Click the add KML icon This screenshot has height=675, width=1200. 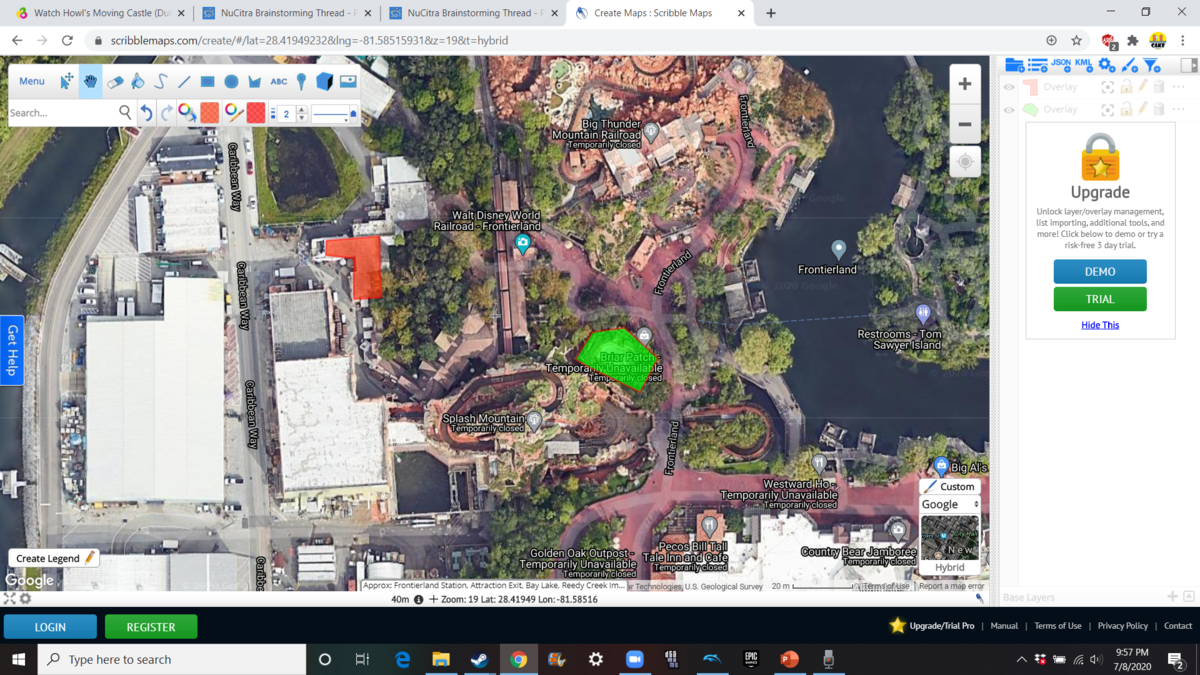point(1083,64)
